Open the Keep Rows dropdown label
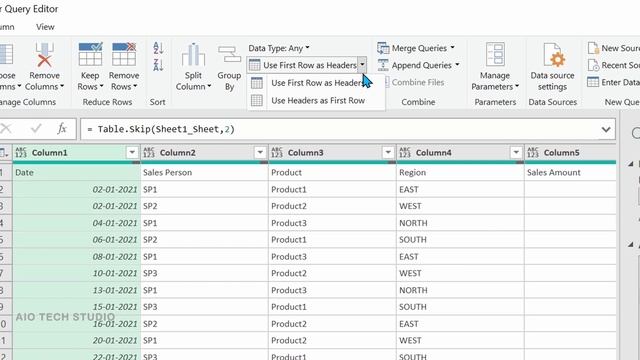640x360 pixels. 90,81
